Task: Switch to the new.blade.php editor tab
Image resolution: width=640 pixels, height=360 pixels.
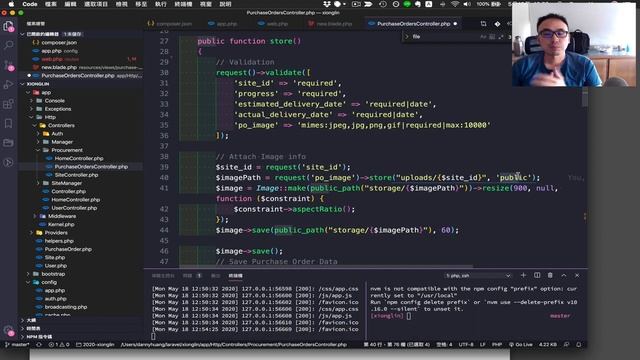Action: [x=330, y=24]
